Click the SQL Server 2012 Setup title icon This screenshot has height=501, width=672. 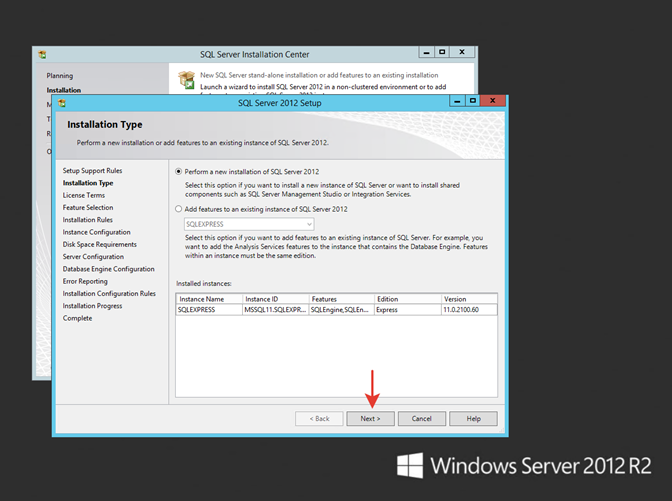pyautogui.click(x=62, y=103)
